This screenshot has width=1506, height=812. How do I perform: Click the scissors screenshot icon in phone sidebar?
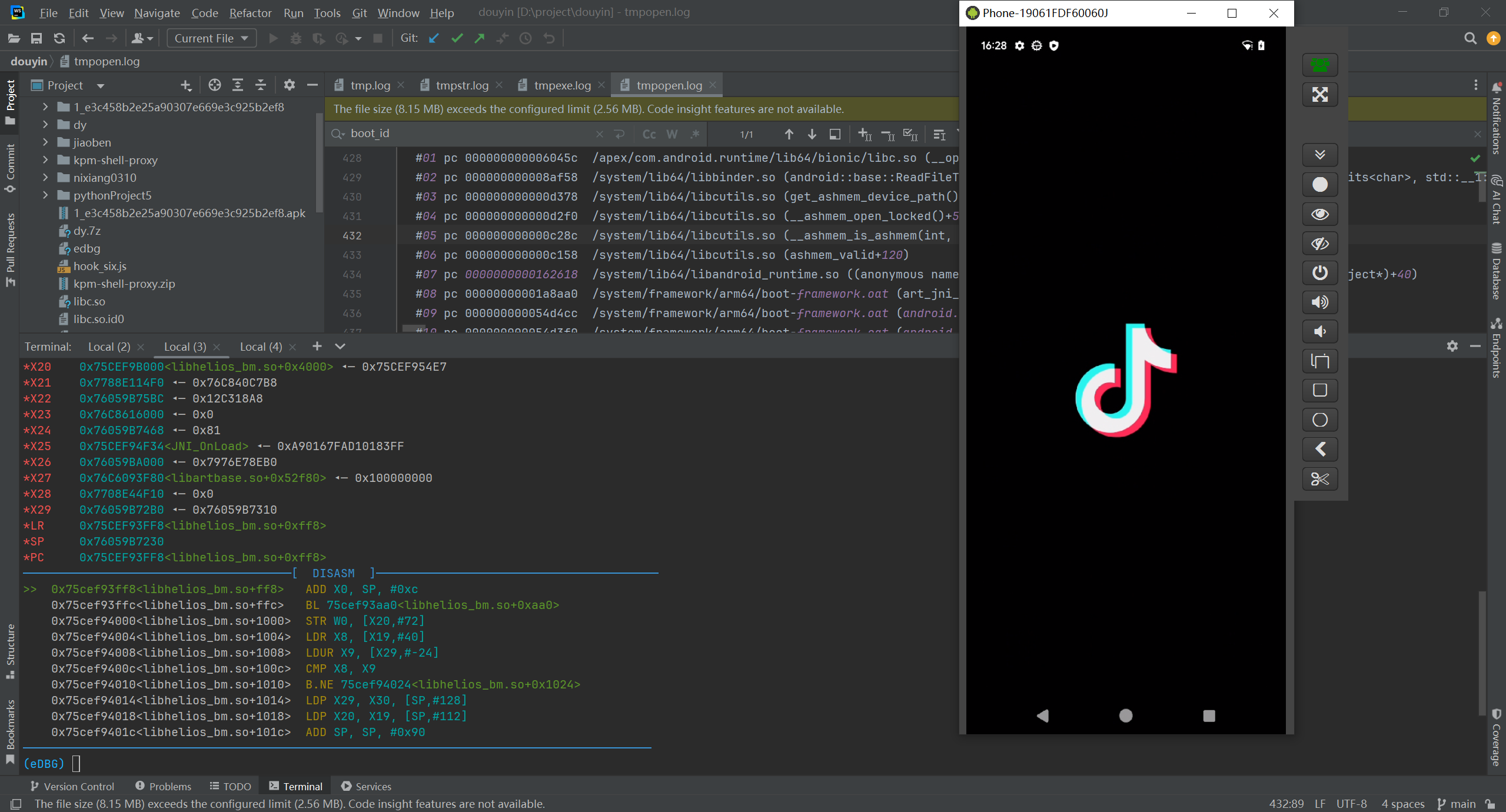[1319, 479]
